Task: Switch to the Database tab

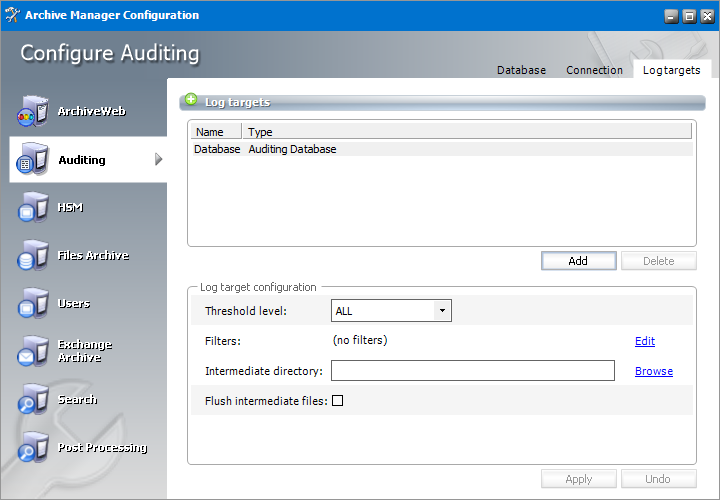Action: coord(521,70)
